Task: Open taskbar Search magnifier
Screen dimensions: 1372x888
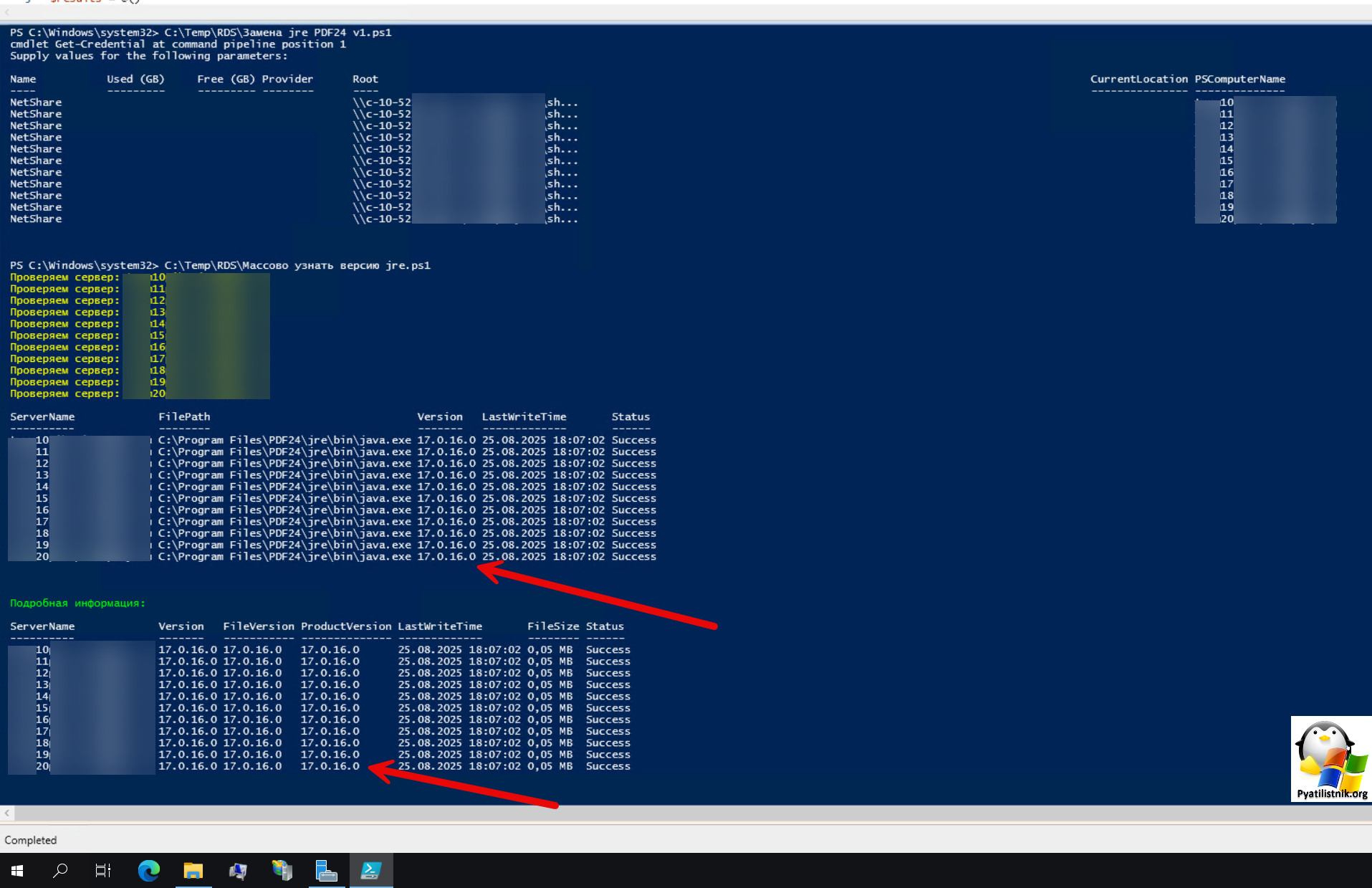Action: [x=60, y=870]
